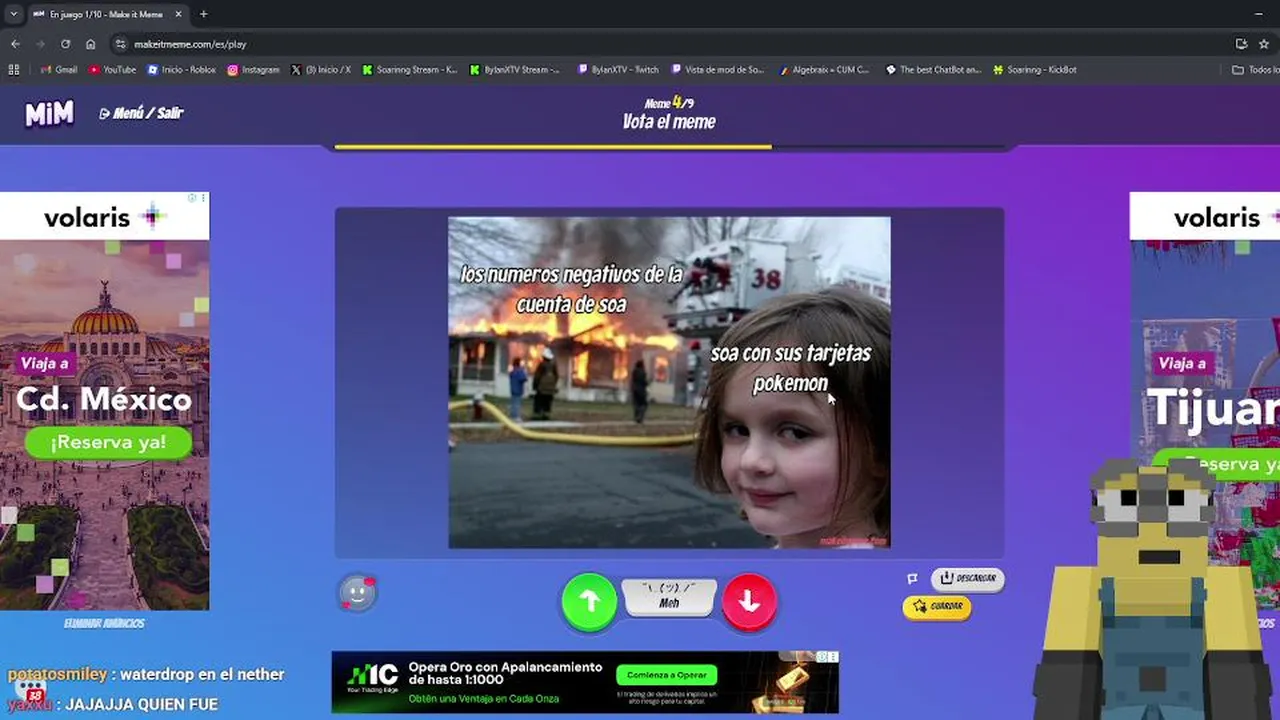The image size is (1280, 720).
Task: Click the Eliminar anuncios link
Action: pos(104,623)
